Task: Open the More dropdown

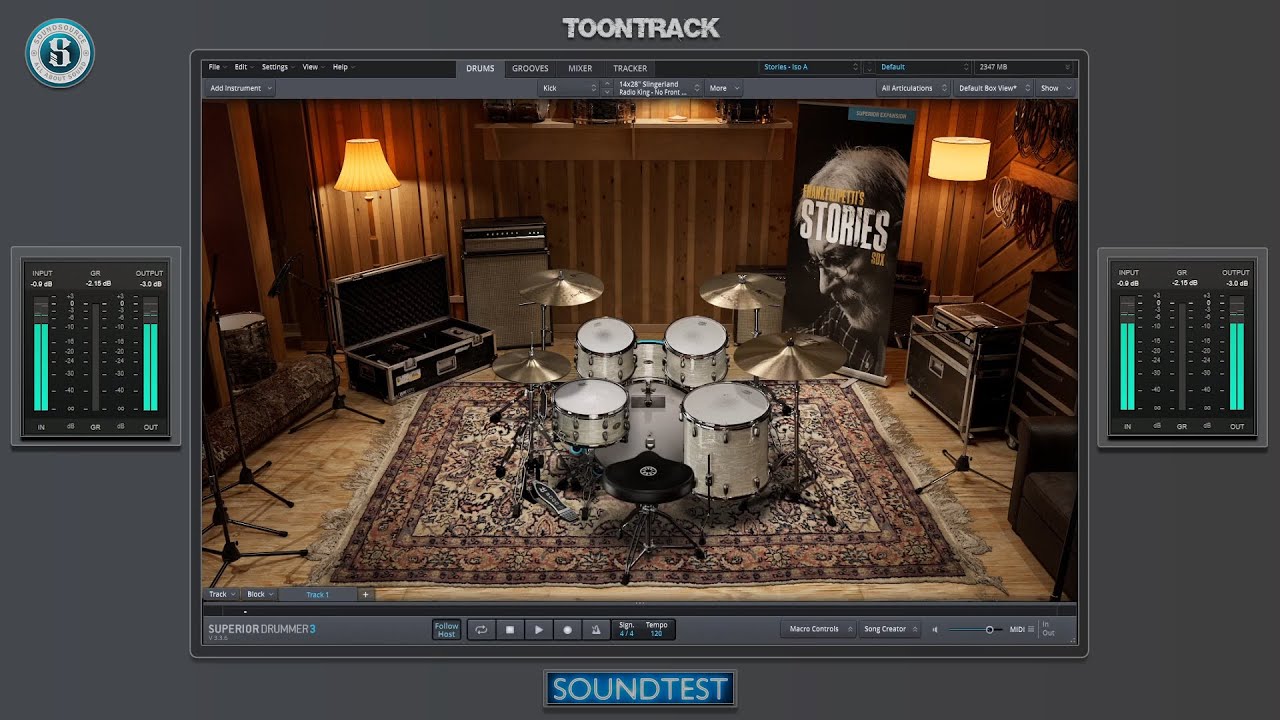Action: coord(724,88)
